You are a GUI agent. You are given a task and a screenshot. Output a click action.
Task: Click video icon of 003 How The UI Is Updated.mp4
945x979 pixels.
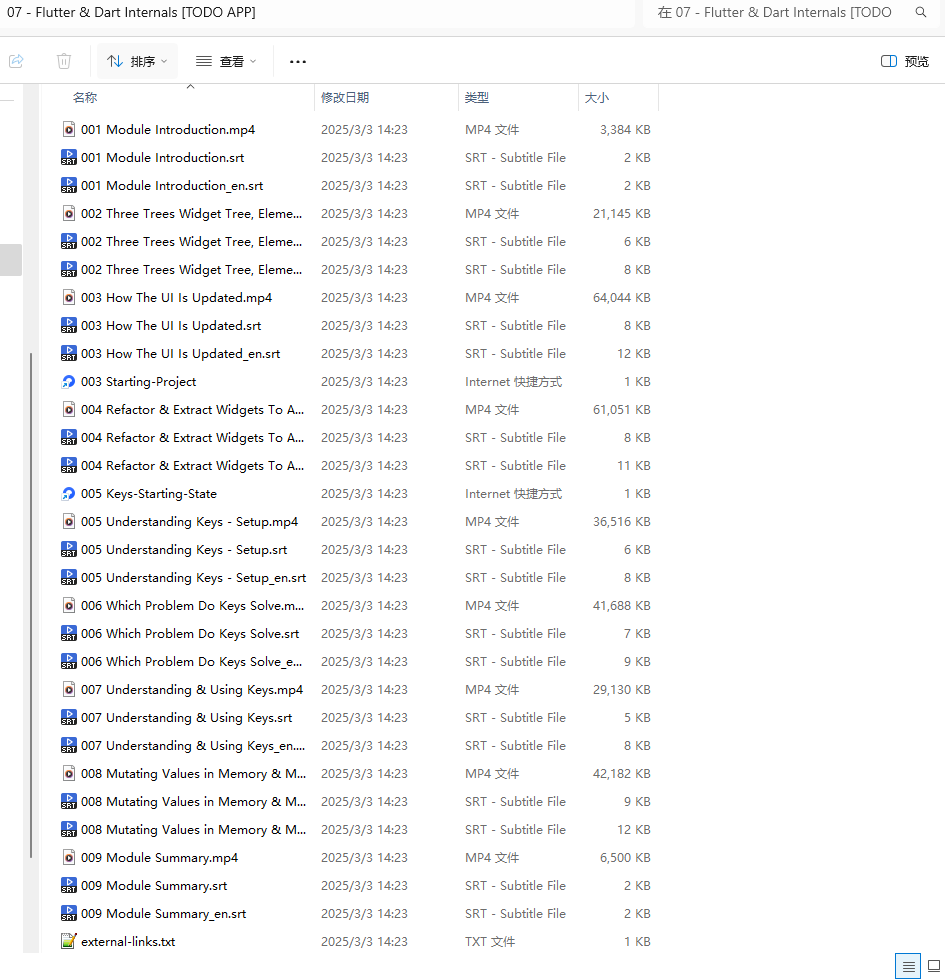coord(69,298)
